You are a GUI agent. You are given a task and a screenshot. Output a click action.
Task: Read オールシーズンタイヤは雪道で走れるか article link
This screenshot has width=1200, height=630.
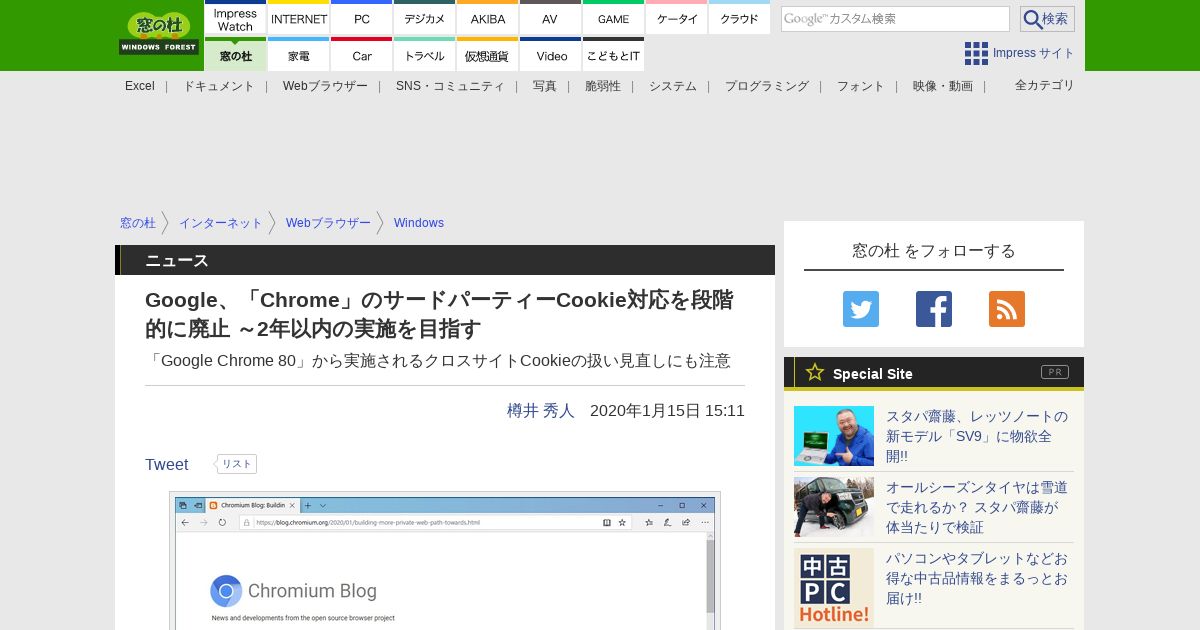(977, 507)
